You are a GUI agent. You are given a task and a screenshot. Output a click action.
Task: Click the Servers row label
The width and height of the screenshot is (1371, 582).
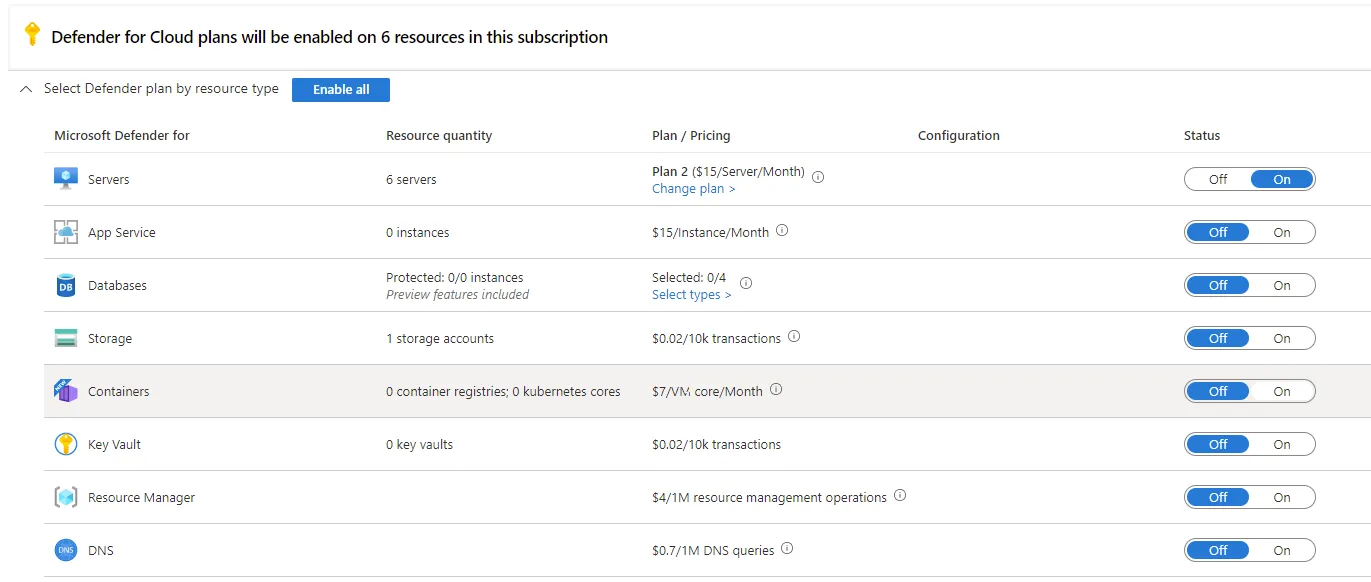109,179
